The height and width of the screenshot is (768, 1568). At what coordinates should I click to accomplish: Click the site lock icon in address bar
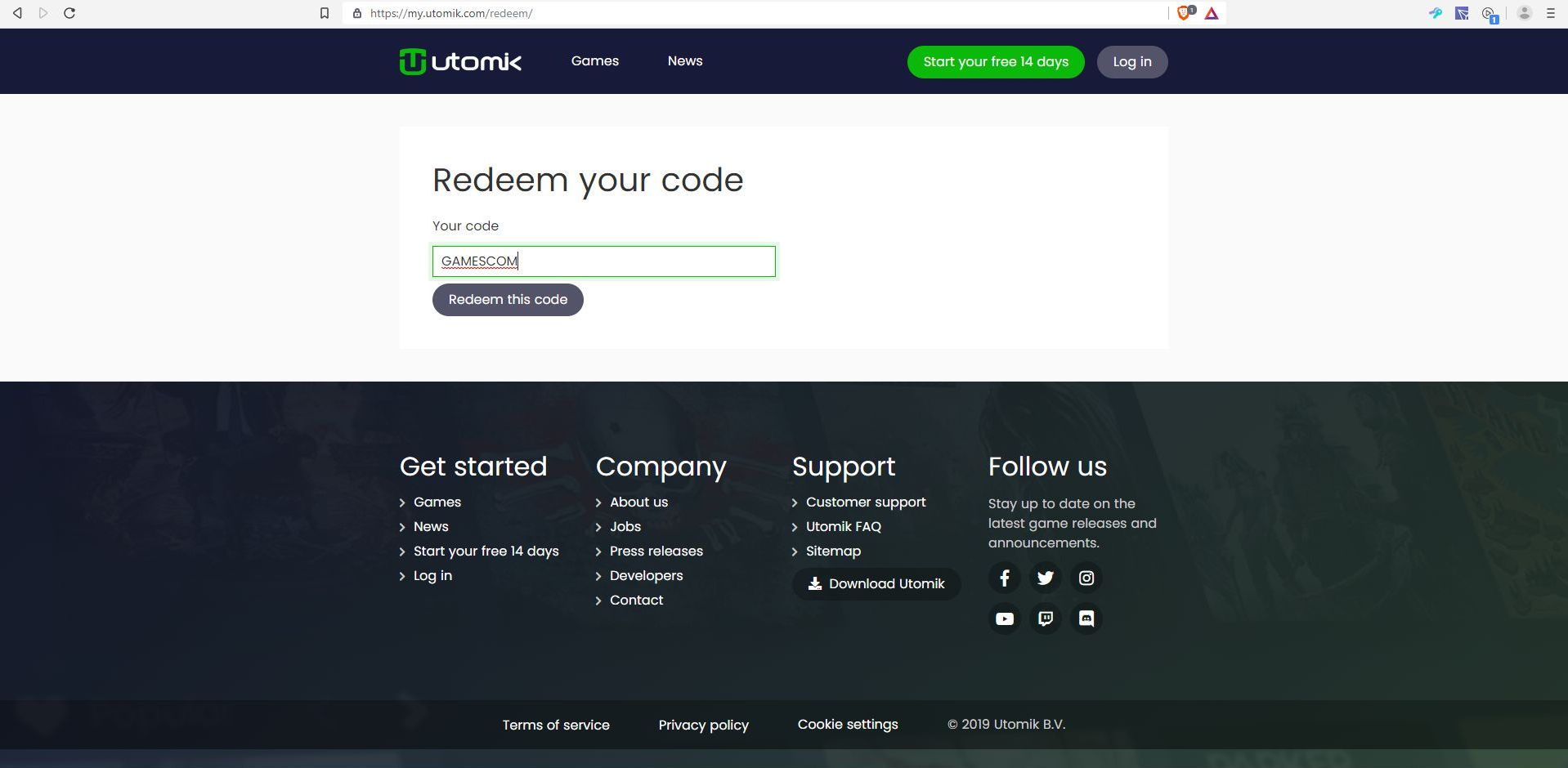[357, 13]
